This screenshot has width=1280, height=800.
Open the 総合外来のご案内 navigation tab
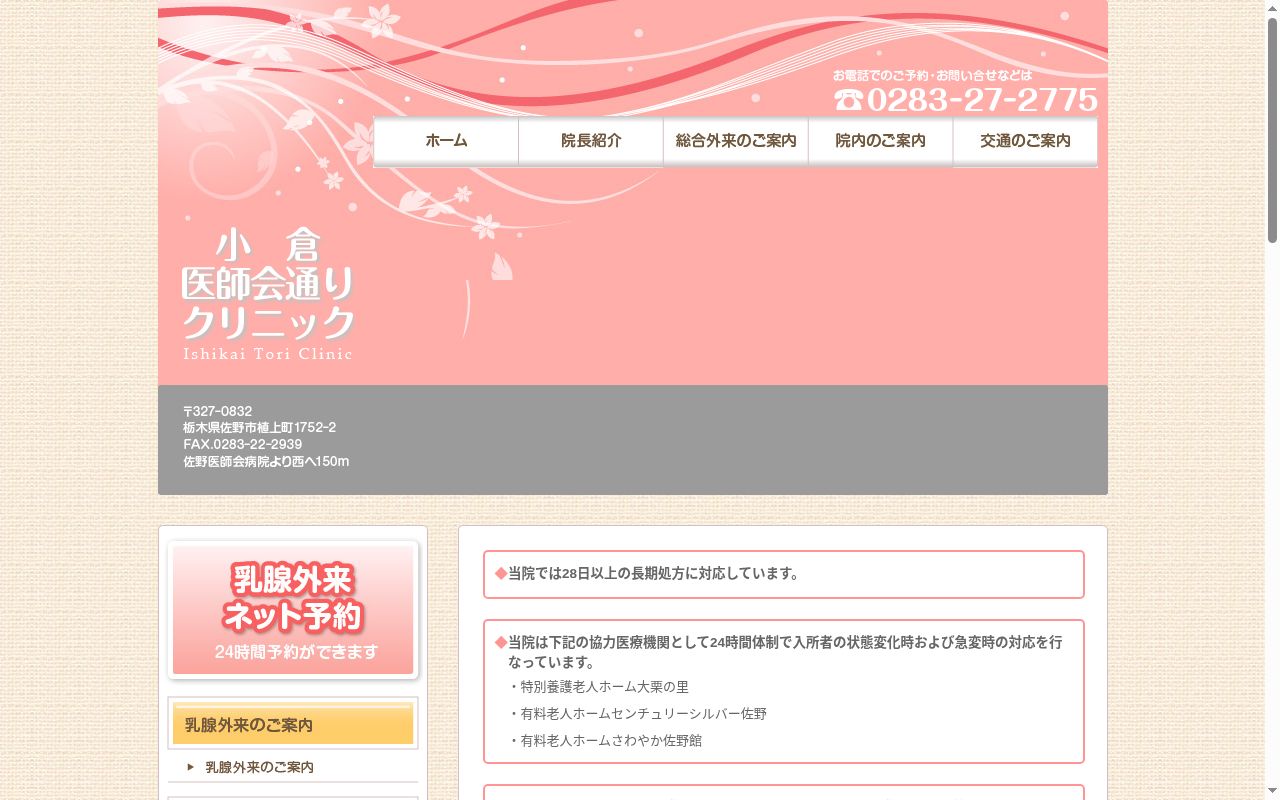click(736, 141)
